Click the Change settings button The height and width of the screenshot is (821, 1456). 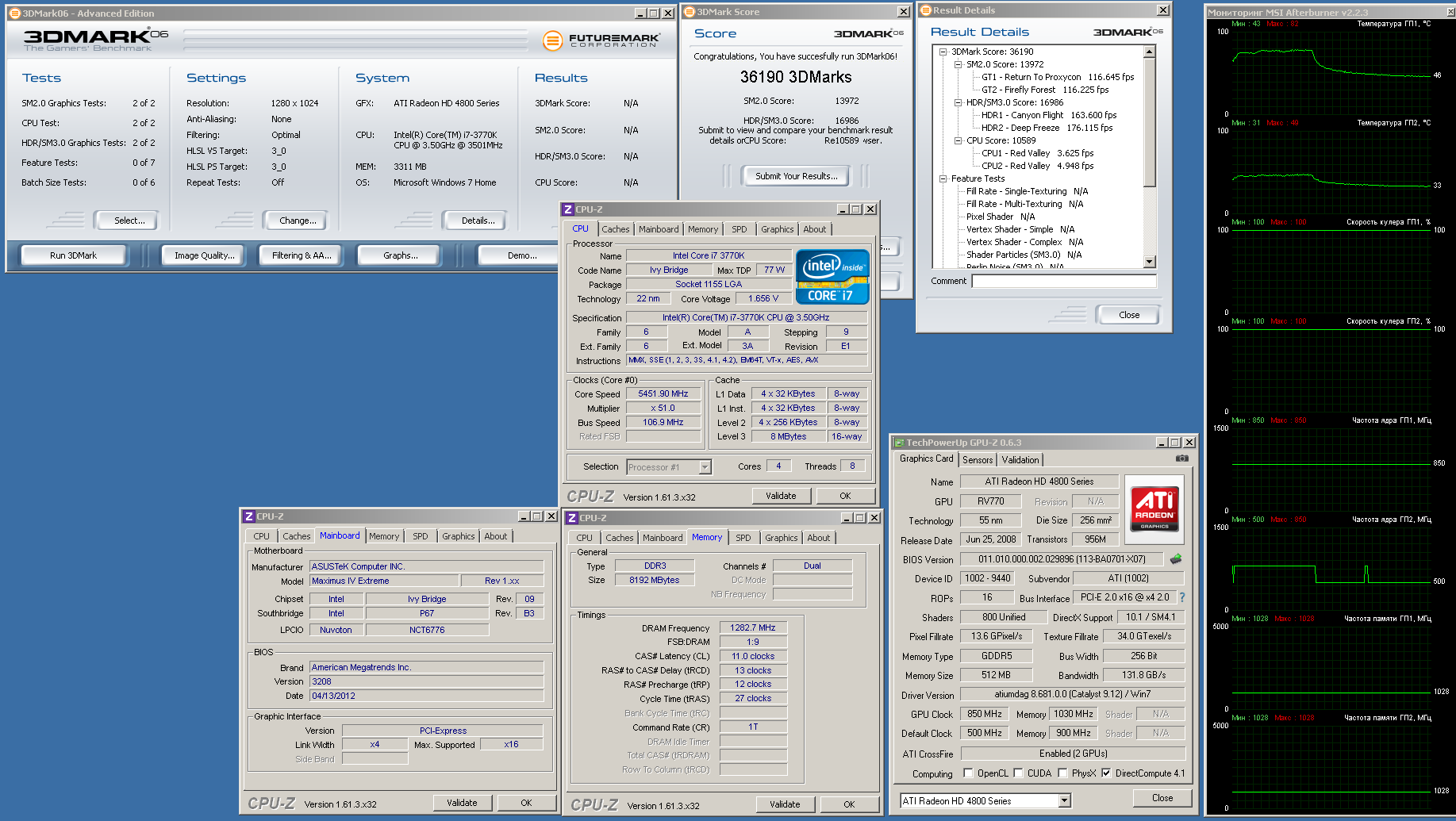point(298,221)
